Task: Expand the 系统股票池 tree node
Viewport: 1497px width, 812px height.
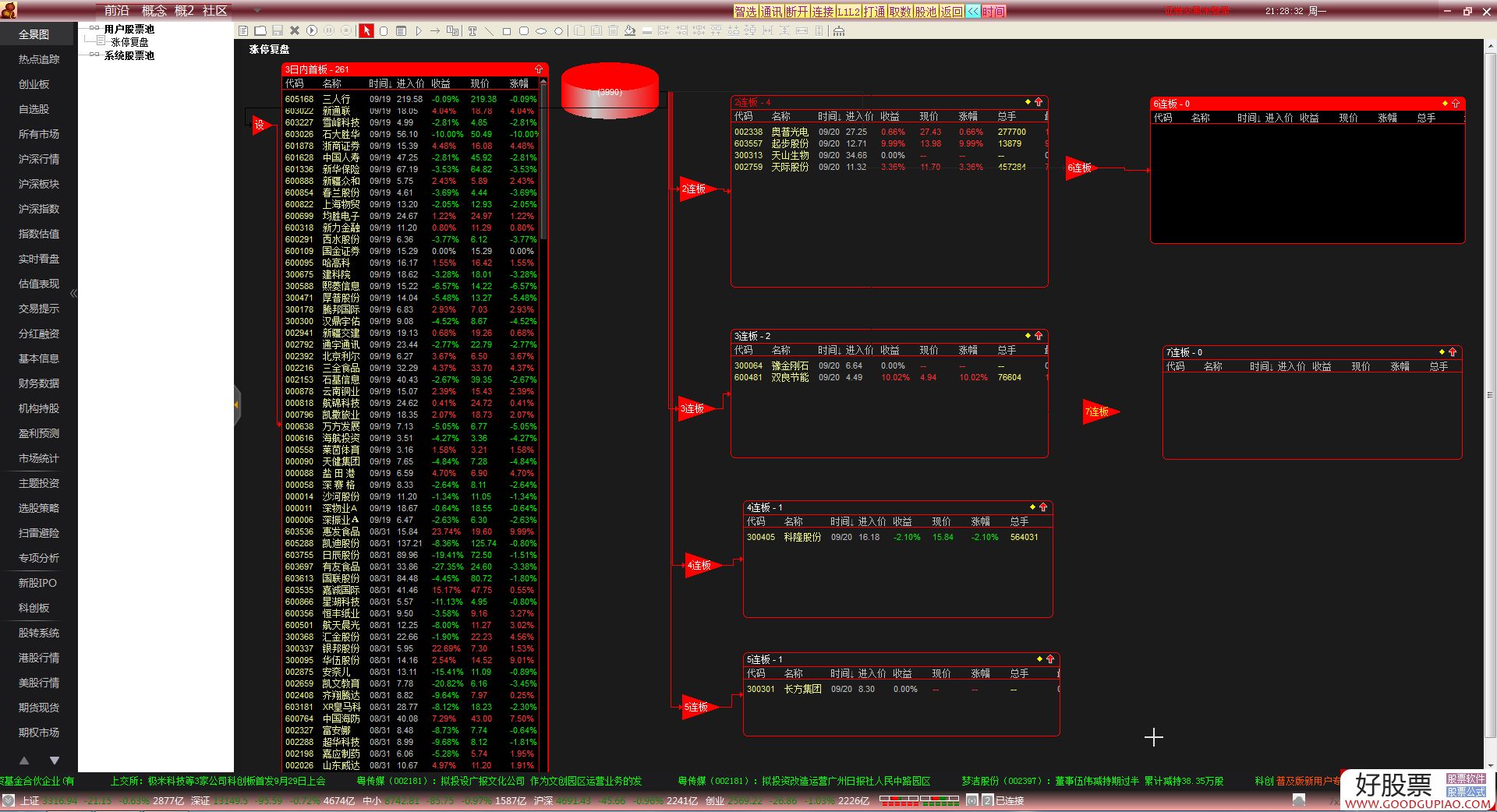Action: pyautogui.click(x=94, y=55)
